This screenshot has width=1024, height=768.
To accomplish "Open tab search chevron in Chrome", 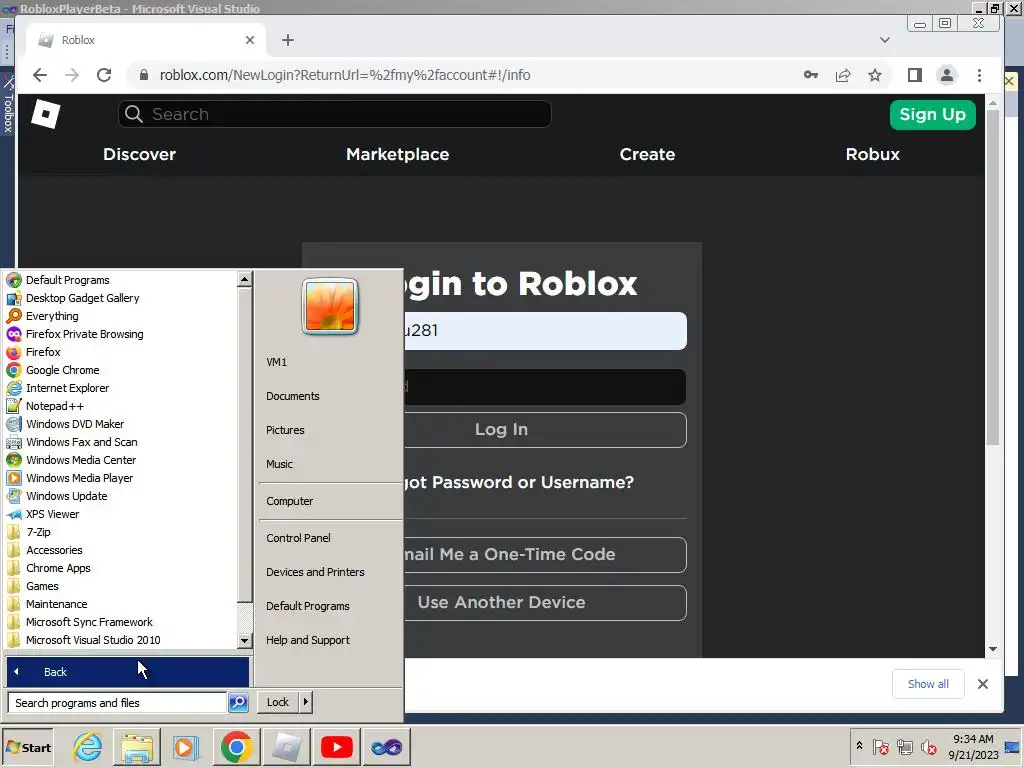I will [885, 40].
